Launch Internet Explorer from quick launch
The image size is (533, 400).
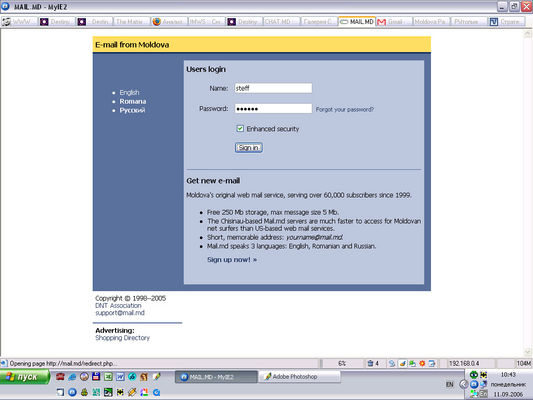(72, 377)
